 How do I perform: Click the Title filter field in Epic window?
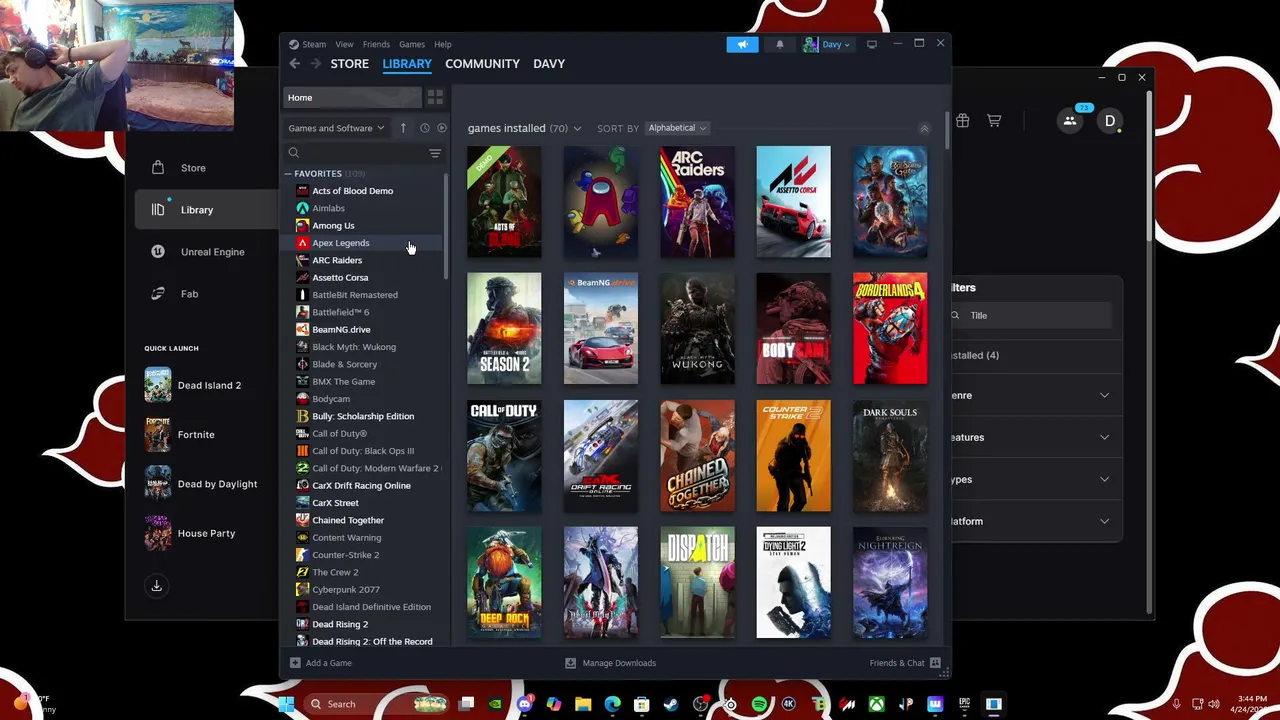coord(1032,315)
